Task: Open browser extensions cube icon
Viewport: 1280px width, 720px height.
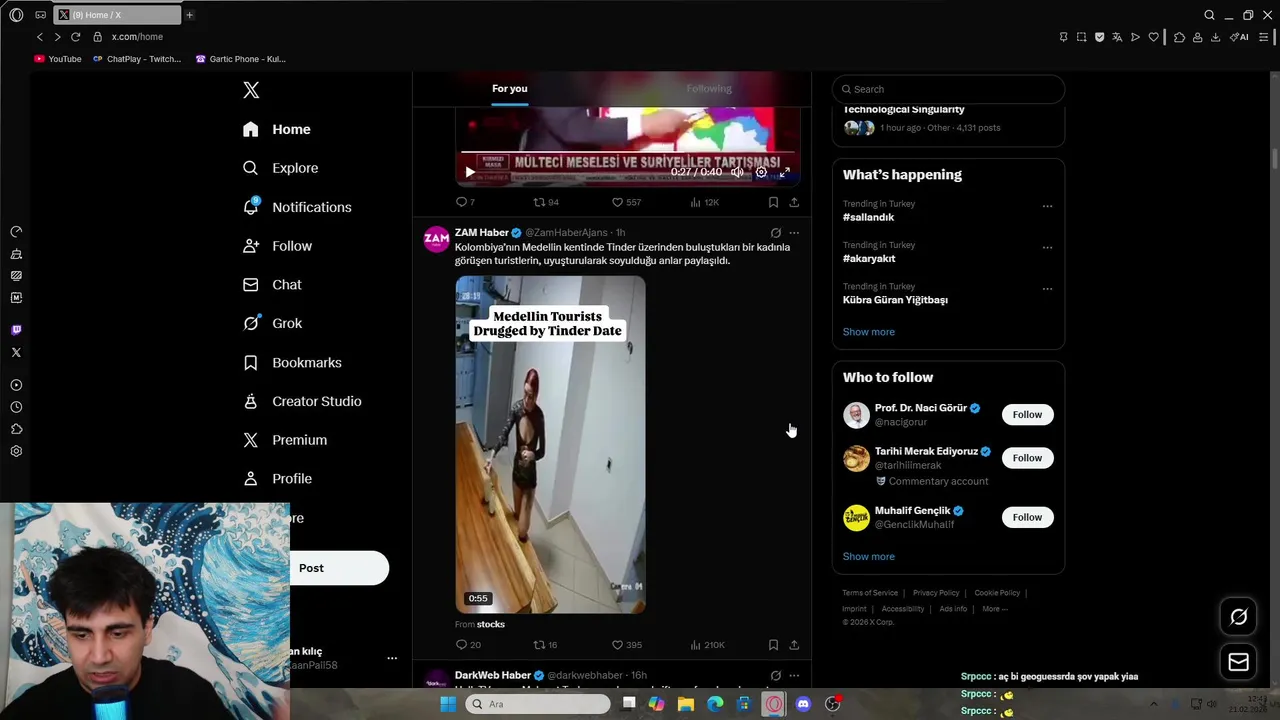Action: pyautogui.click(x=1179, y=37)
